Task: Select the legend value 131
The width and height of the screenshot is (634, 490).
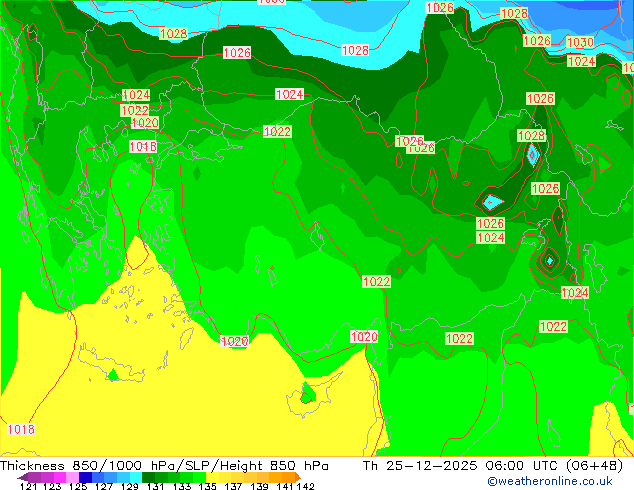Action: 155,486
